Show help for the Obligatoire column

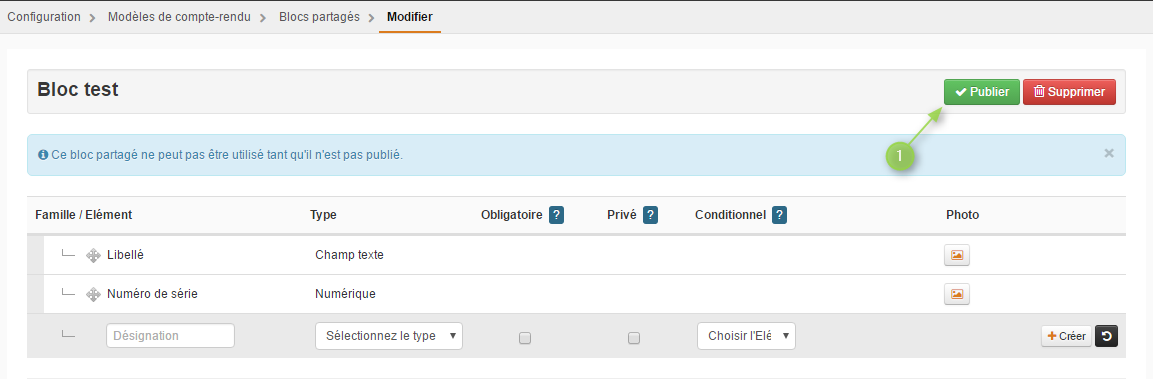(557, 215)
